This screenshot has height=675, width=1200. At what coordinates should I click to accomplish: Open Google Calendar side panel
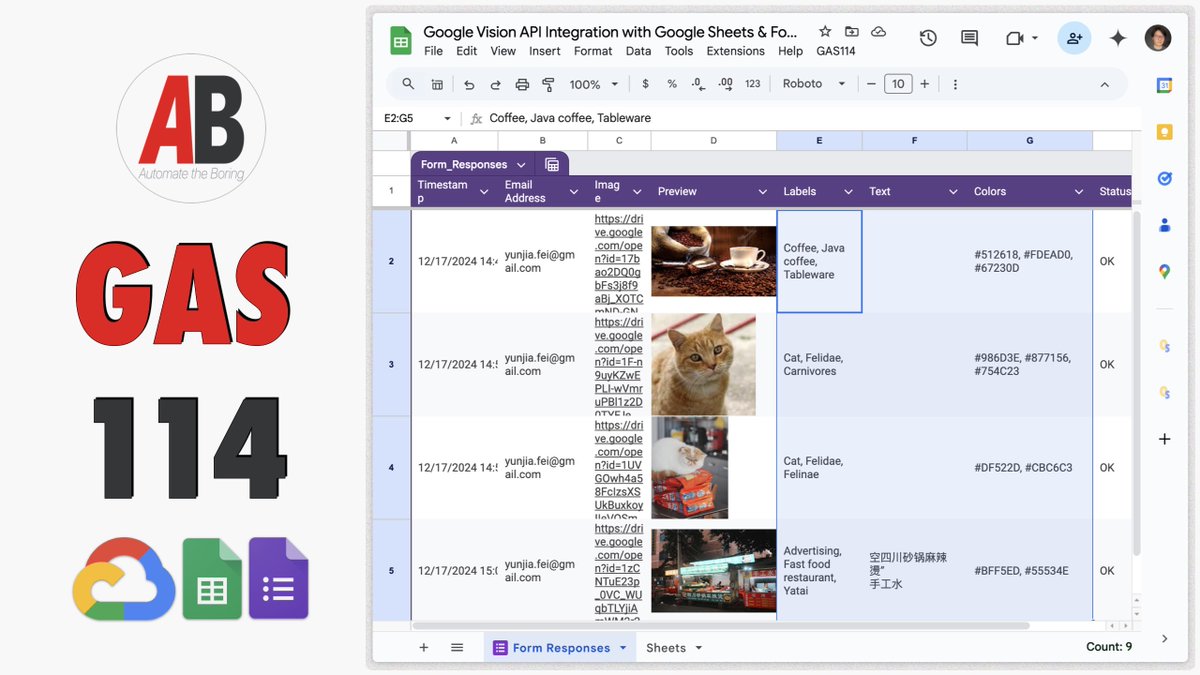tap(1164, 86)
